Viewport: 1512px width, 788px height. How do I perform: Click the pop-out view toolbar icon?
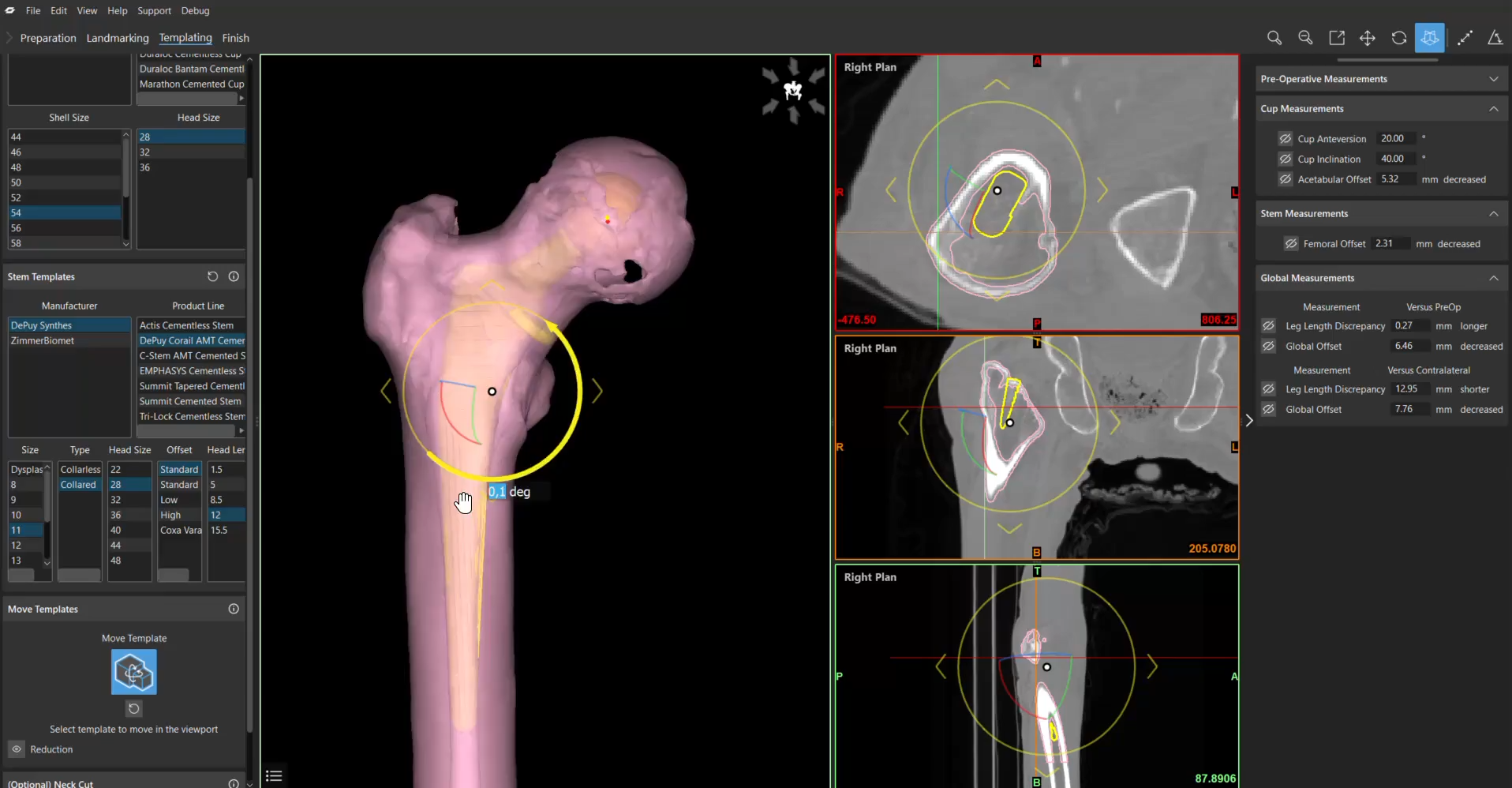tap(1337, 38)
